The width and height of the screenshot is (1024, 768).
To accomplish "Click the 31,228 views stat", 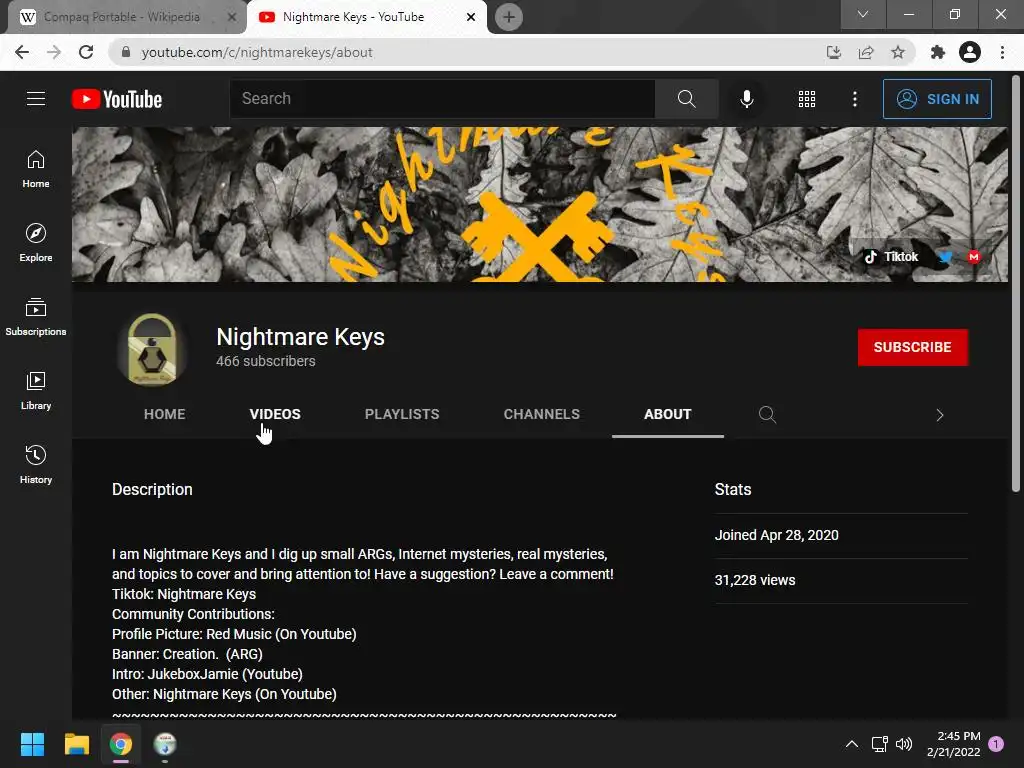I will pyautogui.click(x=755, y=581).
